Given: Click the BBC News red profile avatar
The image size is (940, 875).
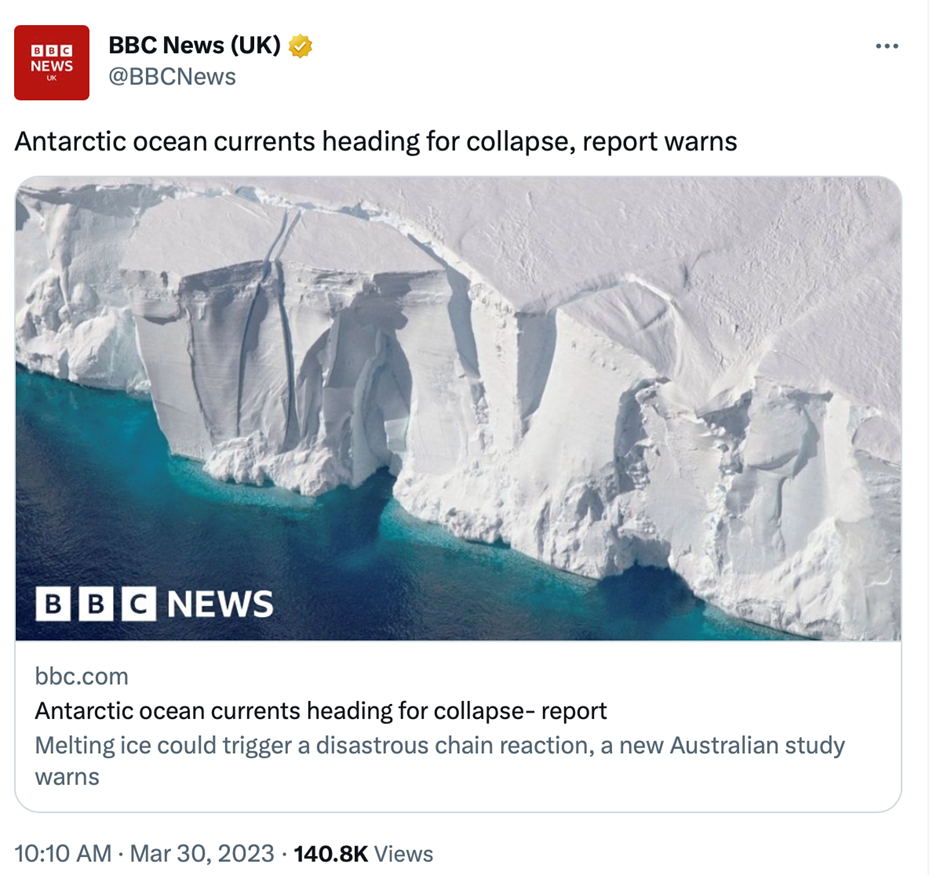Looking at the screenshot, I should [51, 62].
